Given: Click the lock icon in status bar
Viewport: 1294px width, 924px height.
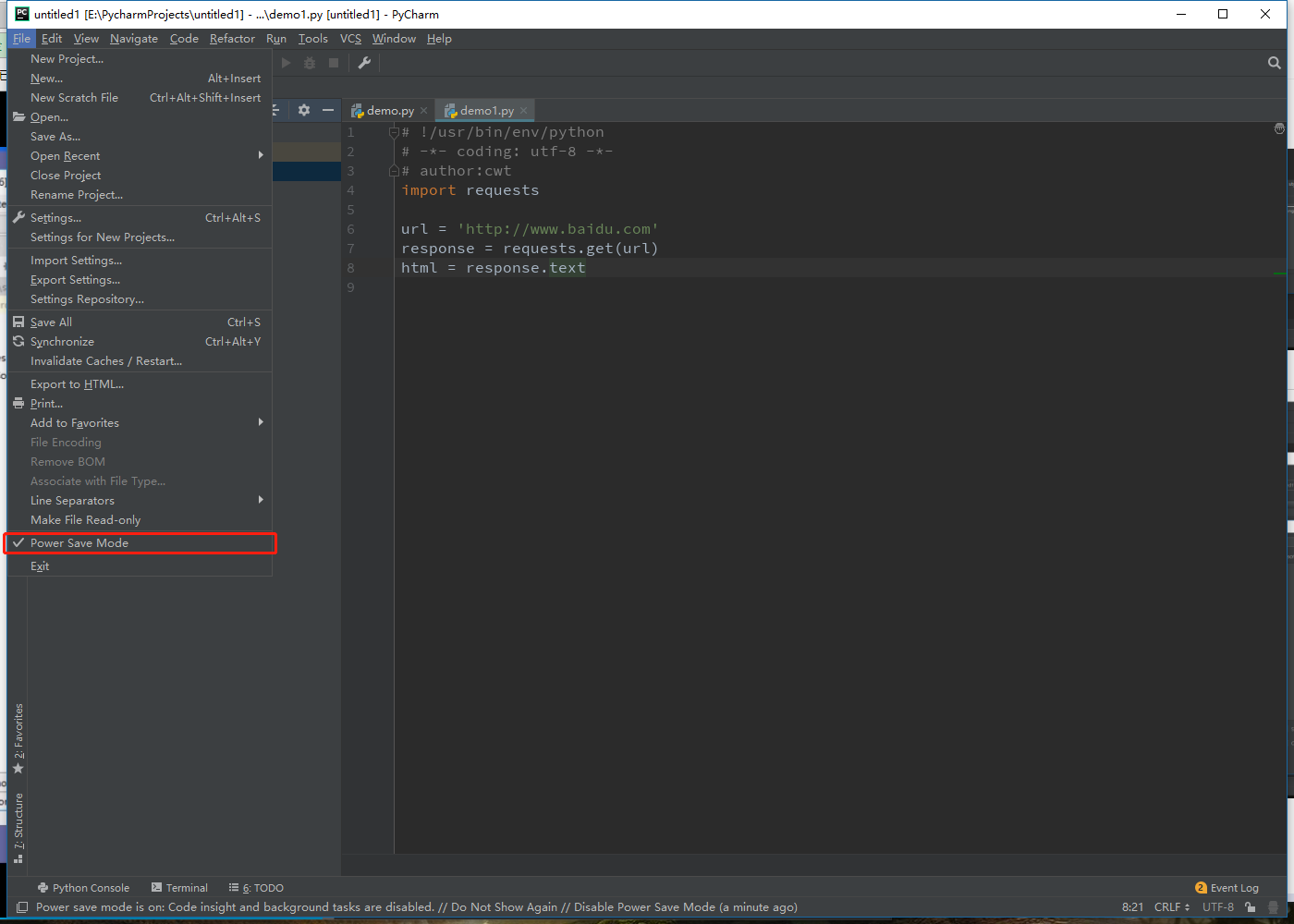Looking at the screenshot, I should 1250,907.
